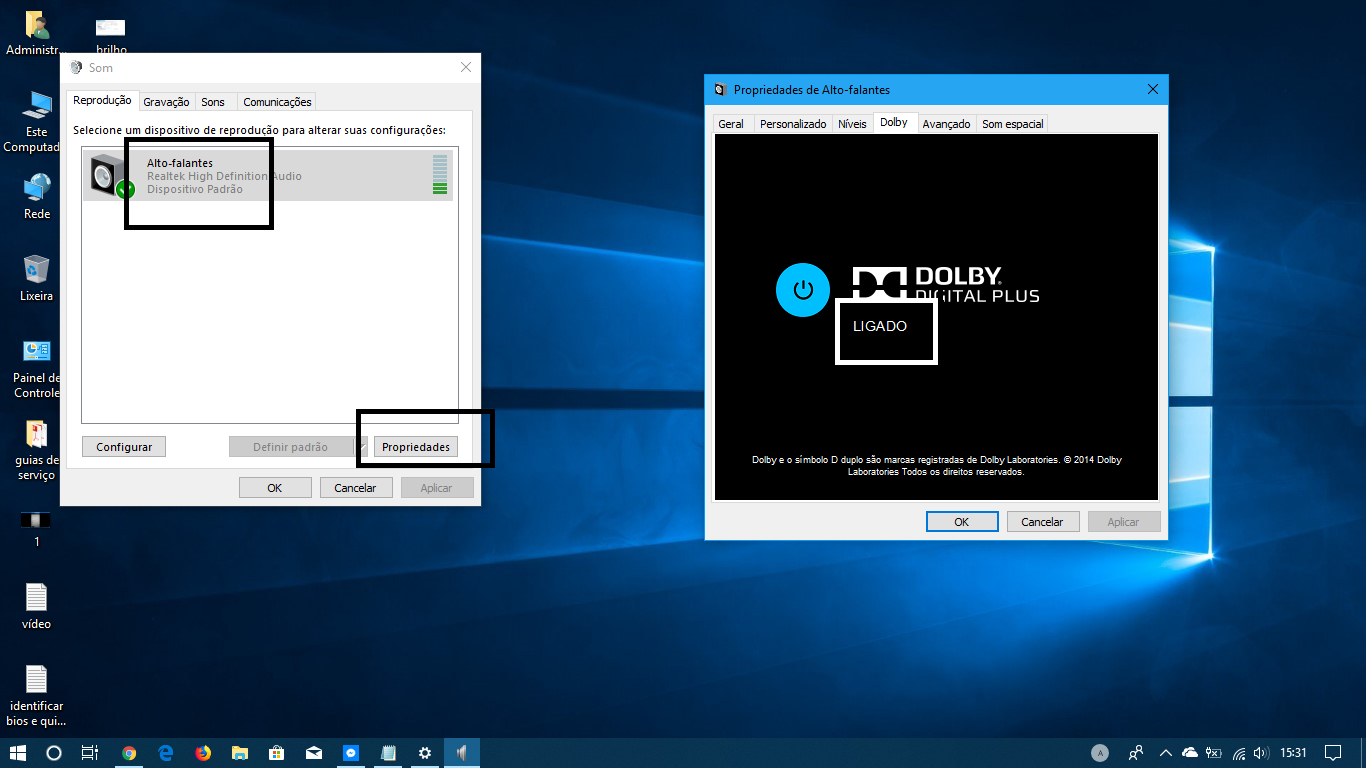Click the Configurar button
Viewport: 1366px width, 768px height.
point(124,447)
